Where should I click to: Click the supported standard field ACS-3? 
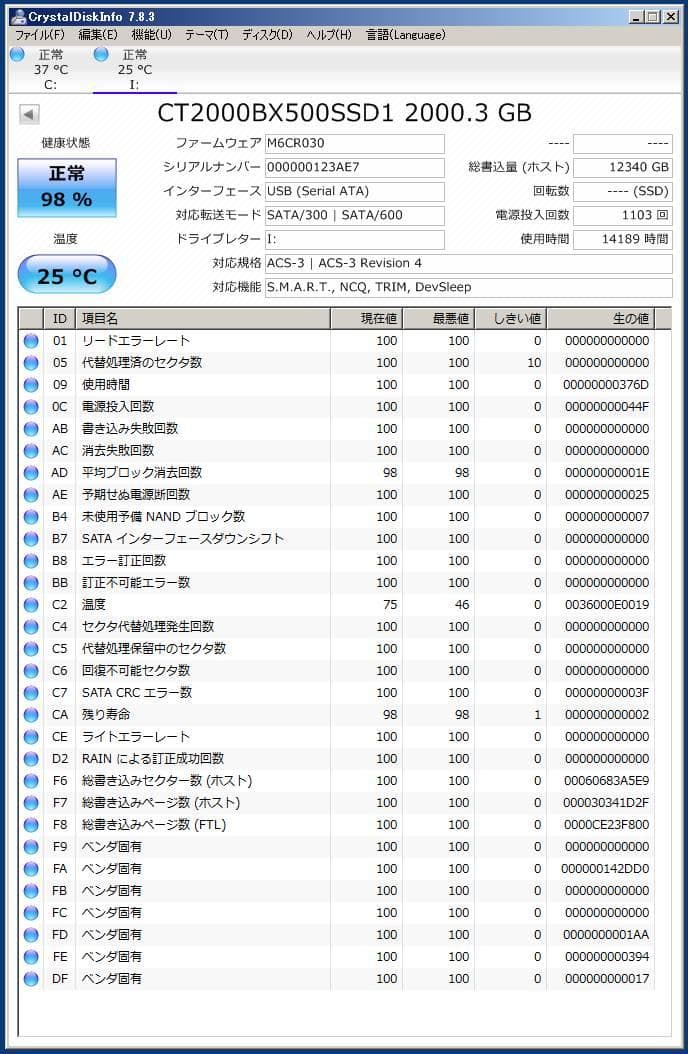(x=468, y=264)
